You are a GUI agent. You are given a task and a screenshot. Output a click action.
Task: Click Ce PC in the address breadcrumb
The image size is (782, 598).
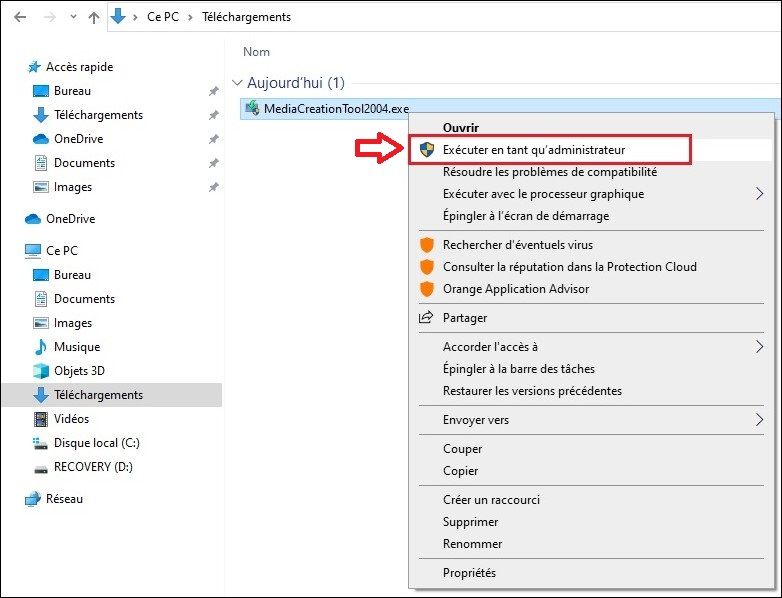coord(163,17)
